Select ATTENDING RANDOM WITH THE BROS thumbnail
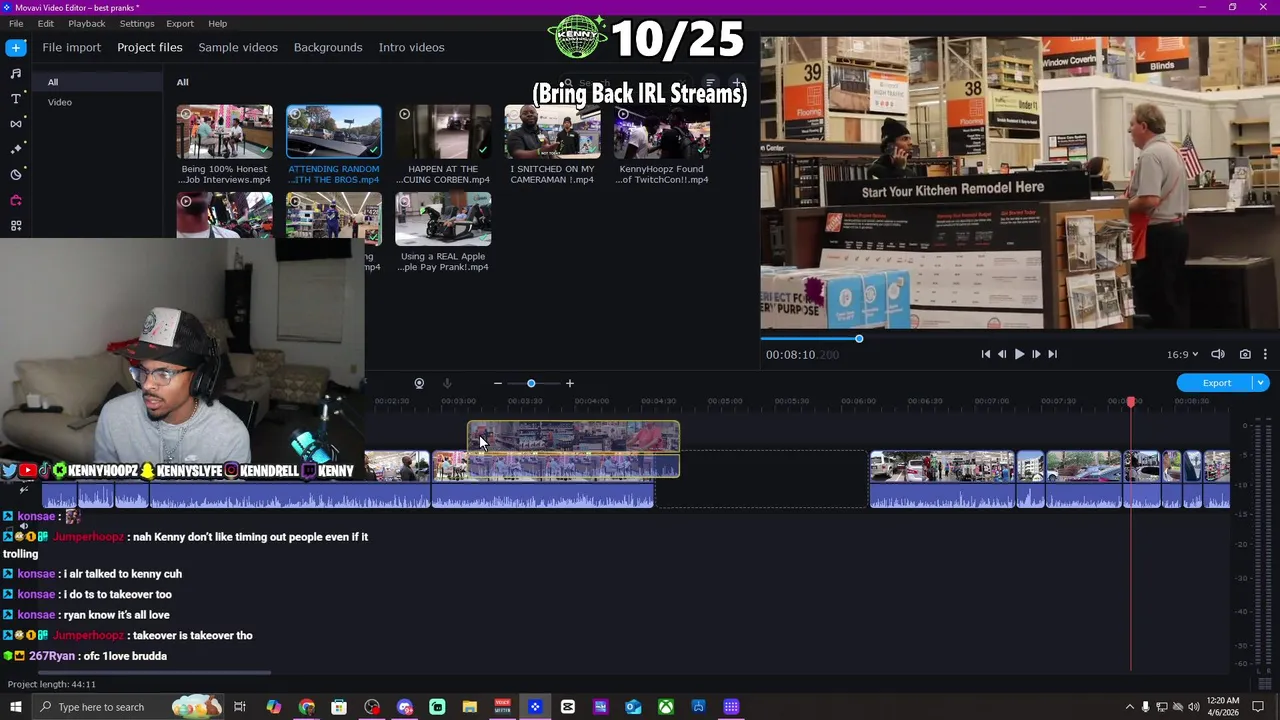This screenshot has height=720, width=1280. (334, 132)
